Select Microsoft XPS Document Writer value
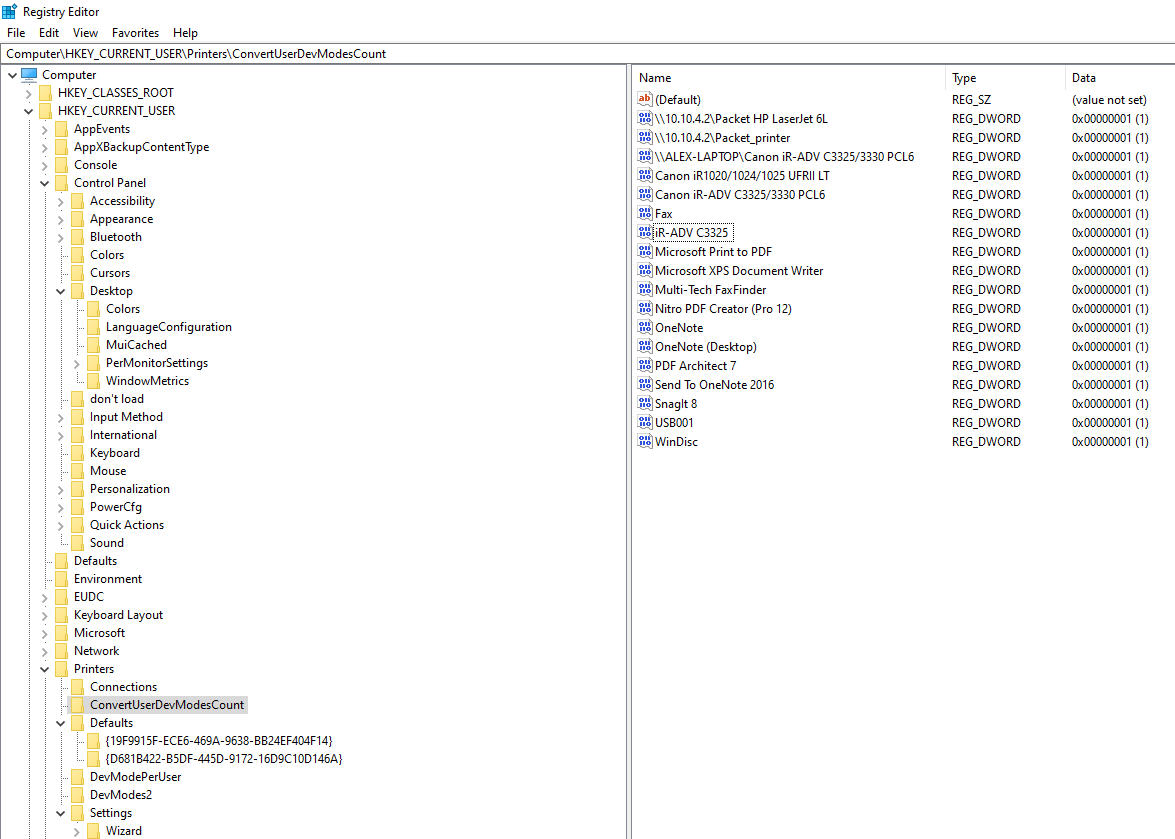 tap(739, 270)
